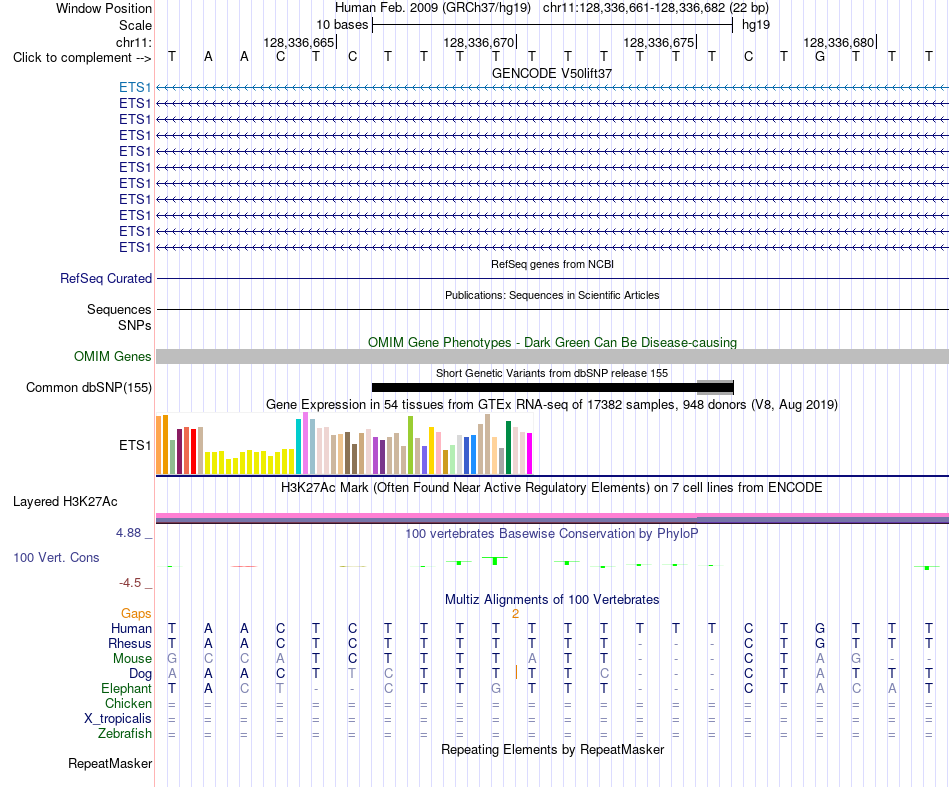The image size is (950, 787).
Task: Click the SNPs track label
Action: click(x=135, y=325)
